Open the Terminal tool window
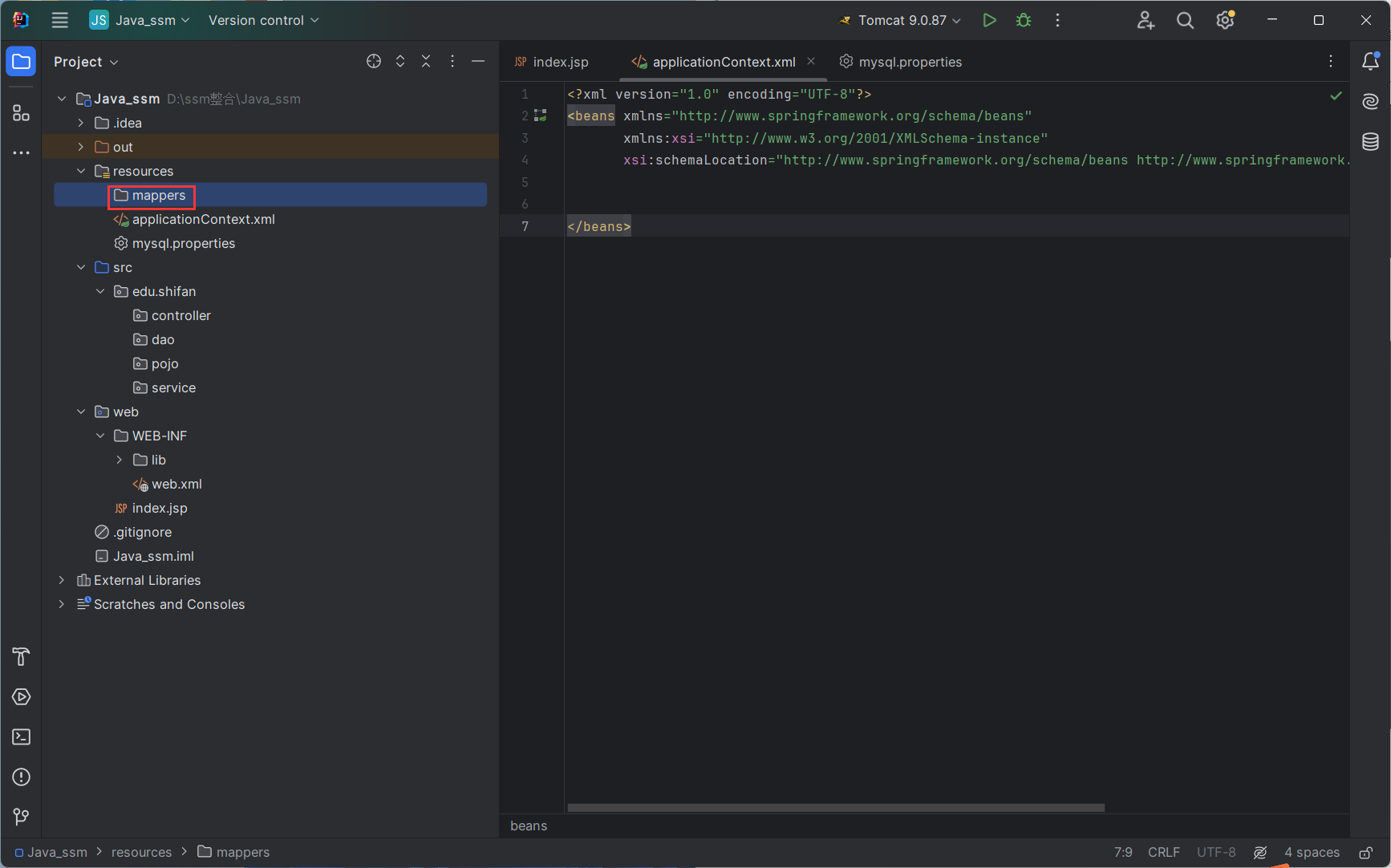 coord(21,737)
